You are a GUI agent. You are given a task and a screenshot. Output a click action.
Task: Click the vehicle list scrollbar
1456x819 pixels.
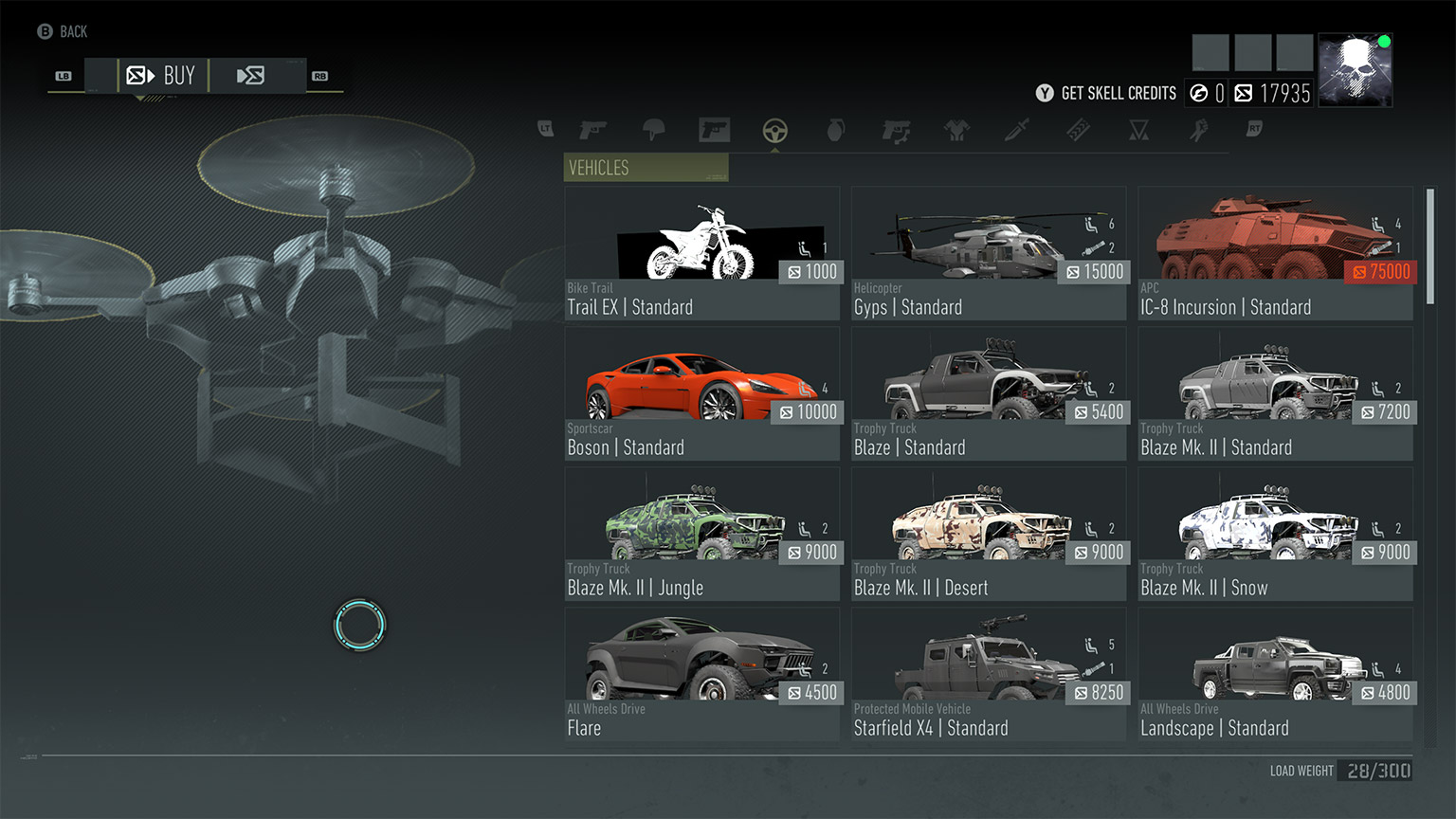(1429, 246)
